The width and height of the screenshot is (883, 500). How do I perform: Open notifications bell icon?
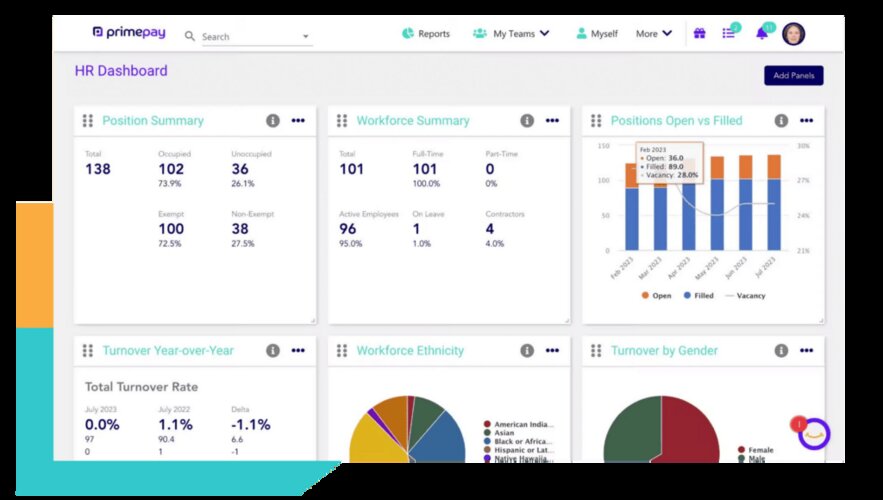pyautogui.click(x=762, y=34)
